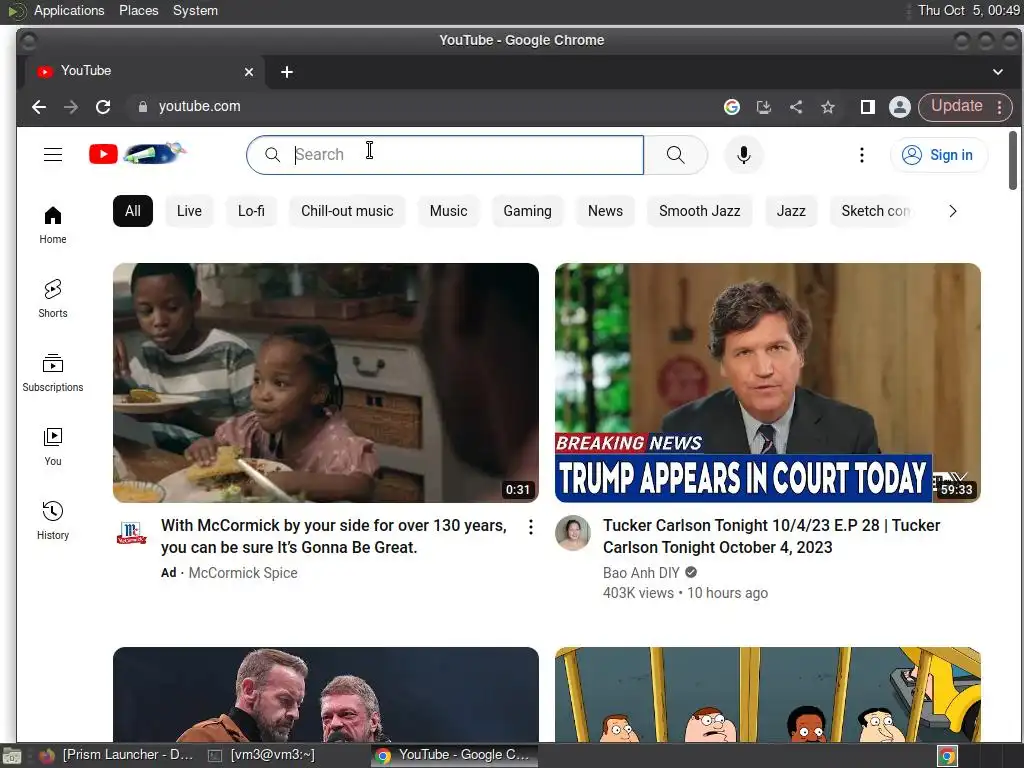This screenshot has width=1024, height=768.
Task: Switch to vm3@vm3 terminal taskbar entry
Action: pos(261,755)
